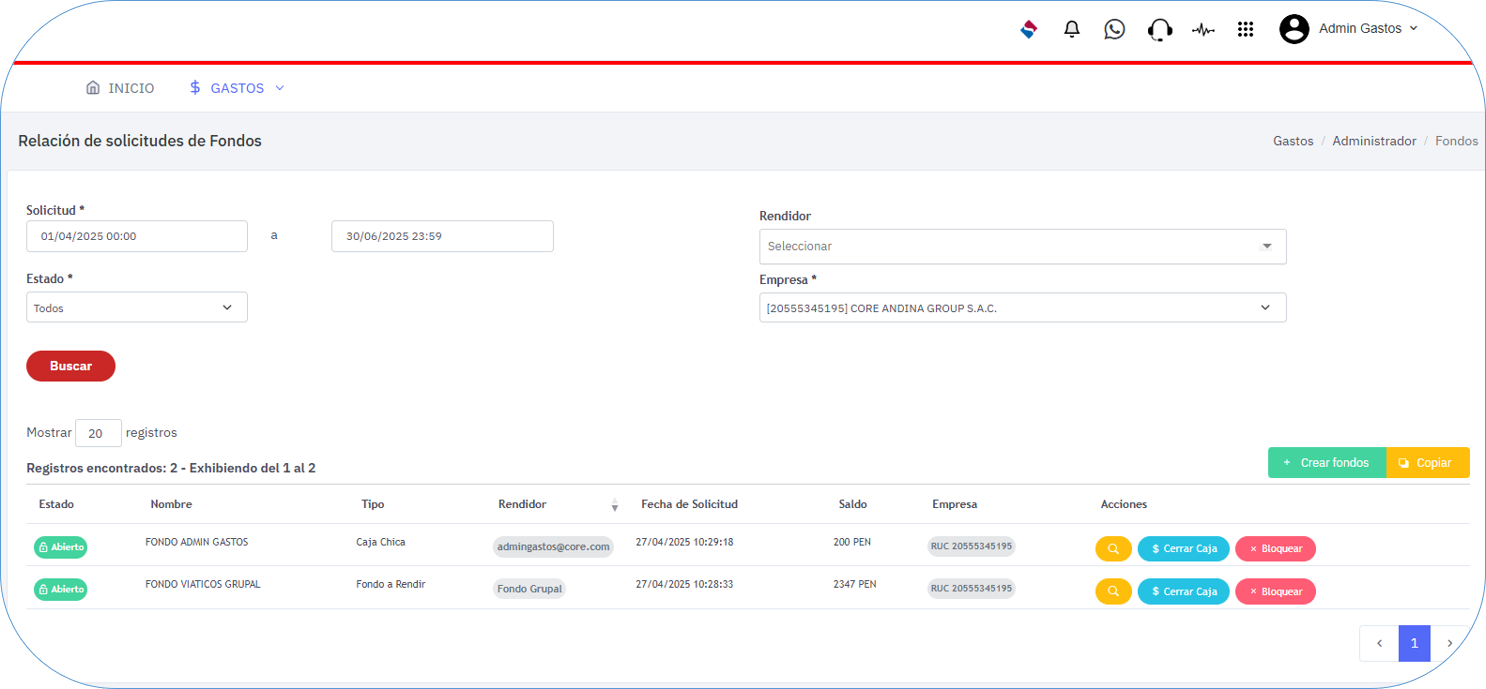Screen dimensions: 1486x689
Task: Go to the next page arrow
Action: (1450, 644)
